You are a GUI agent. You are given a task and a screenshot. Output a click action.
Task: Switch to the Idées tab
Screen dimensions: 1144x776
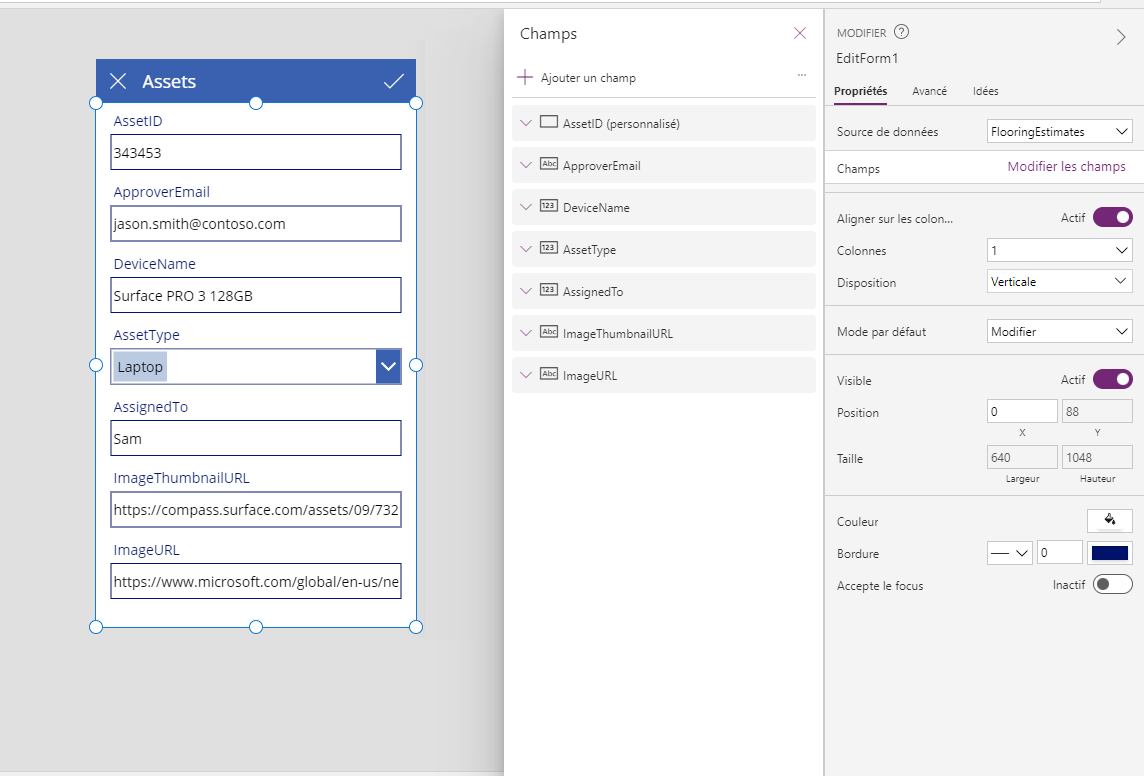[x=986, y=91]
